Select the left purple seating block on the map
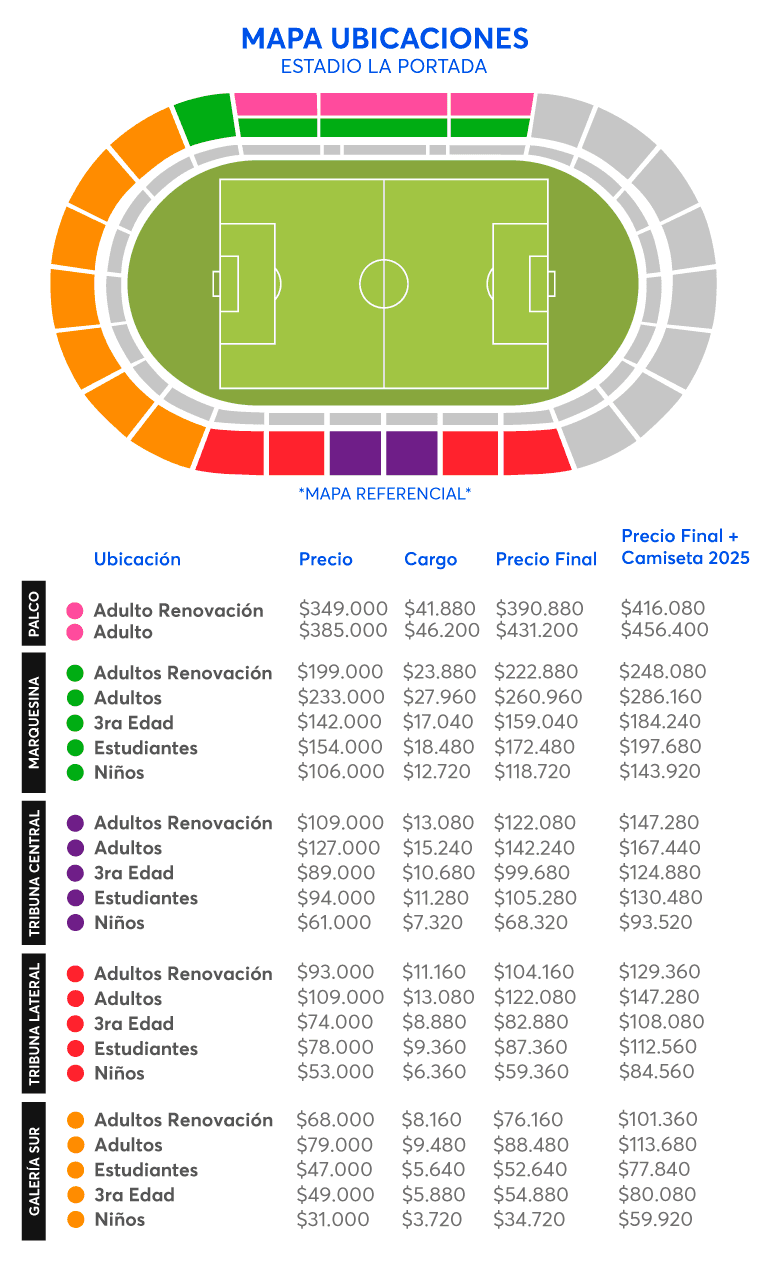The image size is (768, 1266). pos(355,452)
